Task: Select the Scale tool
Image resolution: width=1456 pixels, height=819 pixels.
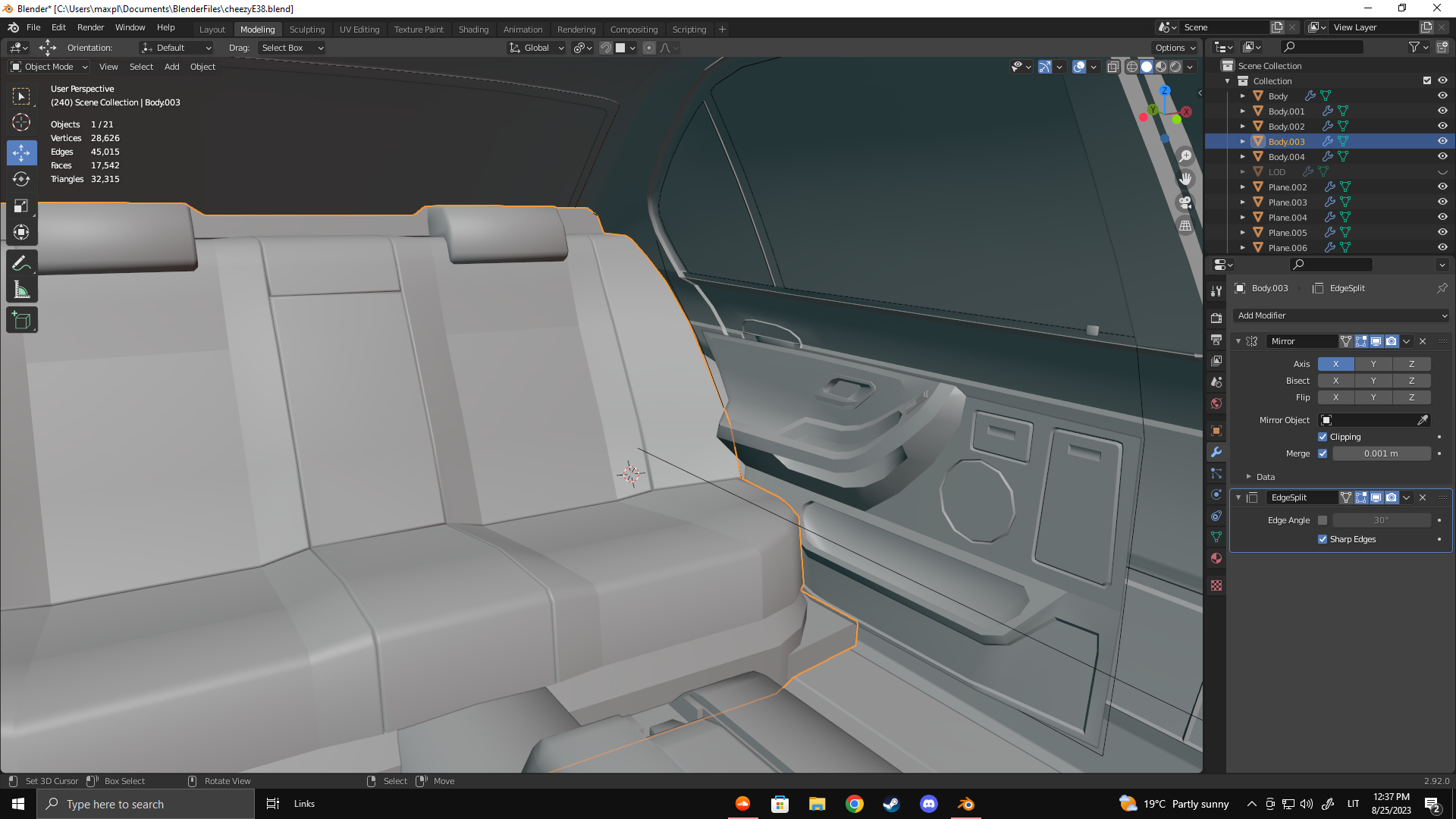Action: (21, 206)
